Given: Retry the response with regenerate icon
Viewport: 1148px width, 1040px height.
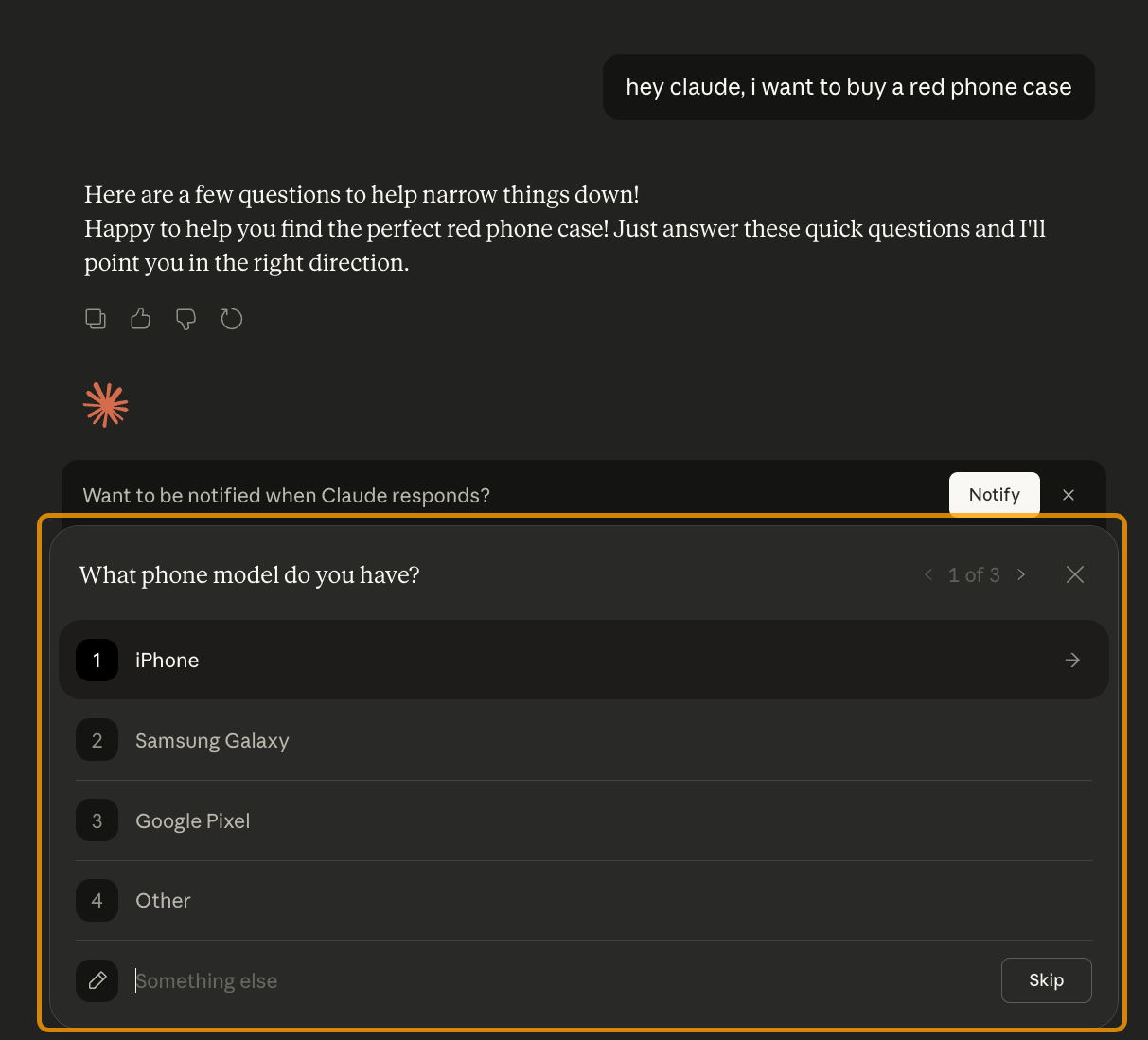Looking at the screenshot, I should pyautogui.click(x=232, y=319).
